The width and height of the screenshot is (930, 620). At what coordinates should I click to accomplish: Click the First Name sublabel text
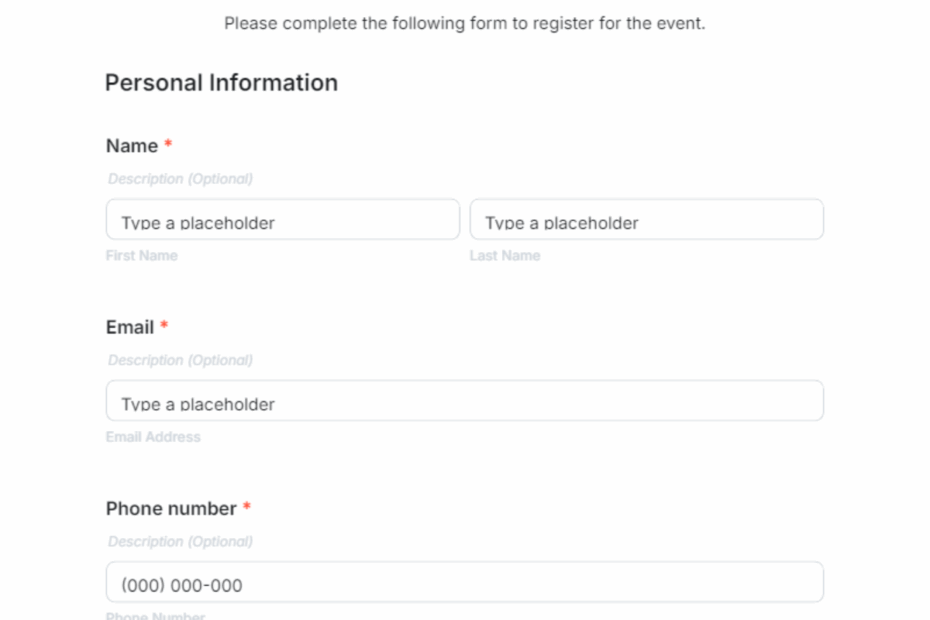(141, 255)
